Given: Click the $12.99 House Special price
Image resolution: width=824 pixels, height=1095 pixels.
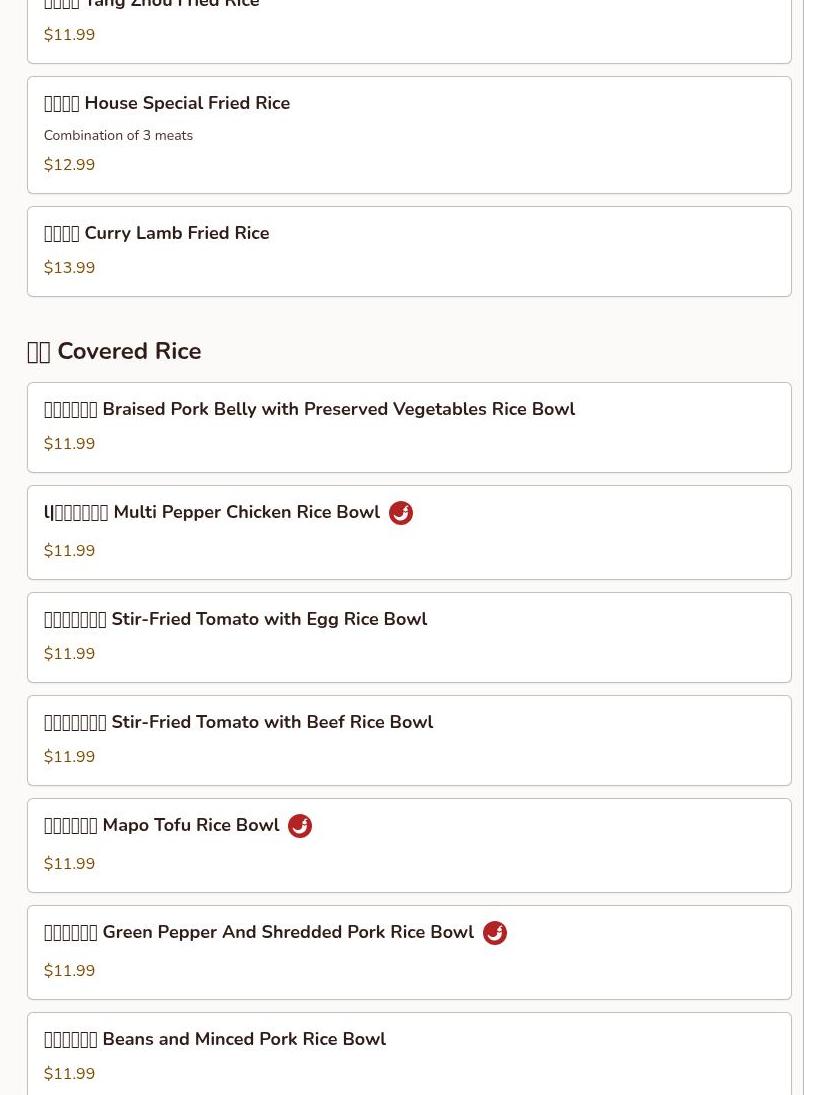Looking at the screenshot, I should coord(69,165).
